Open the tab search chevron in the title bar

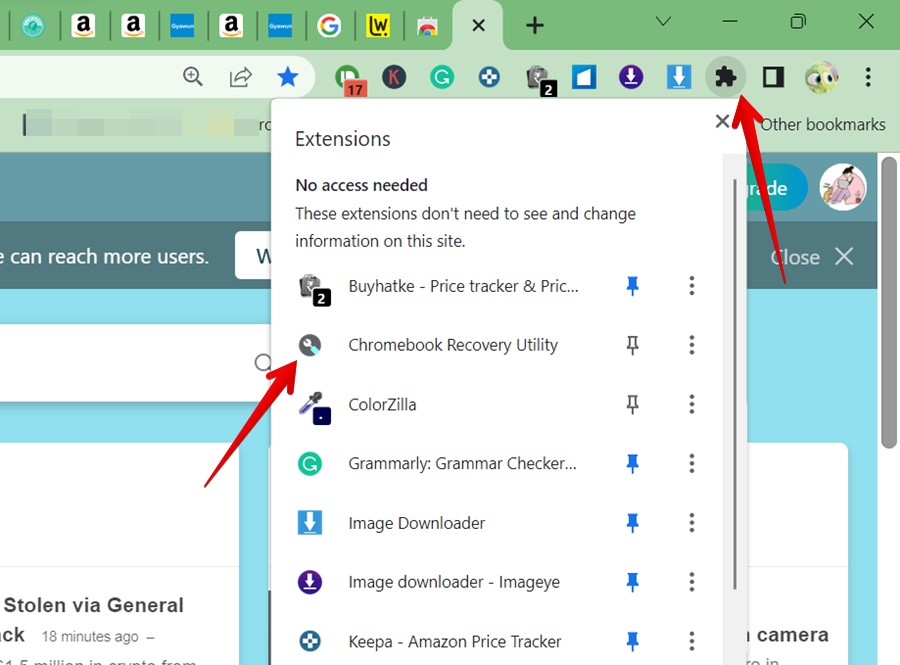662,21
